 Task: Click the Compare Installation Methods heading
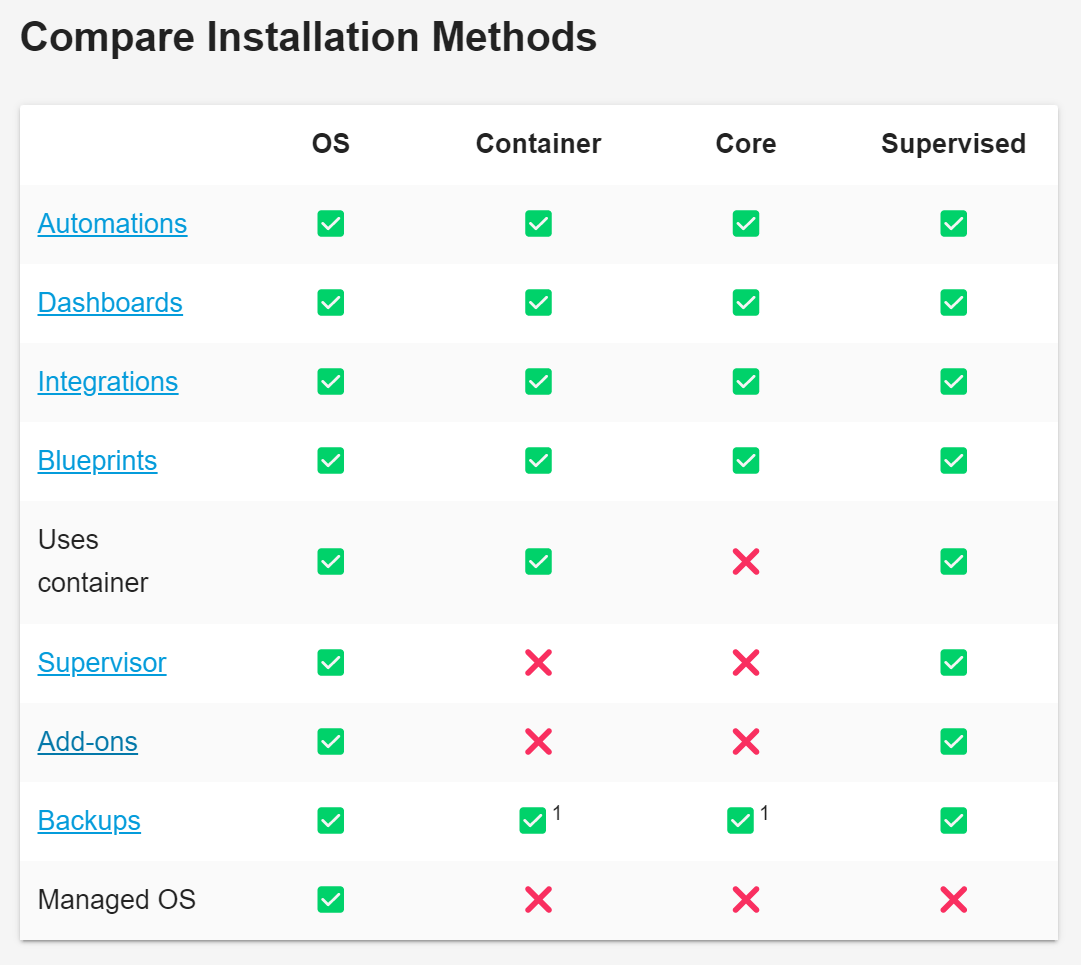coord(308,37)
